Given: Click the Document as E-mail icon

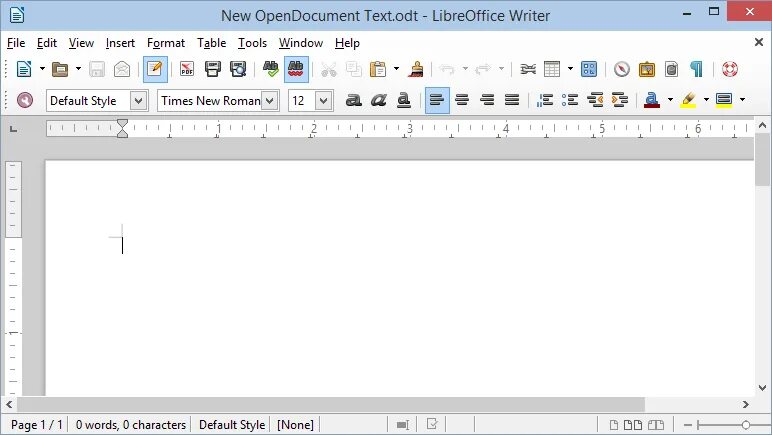Looking at the screenshot, I should click(122, 69).
